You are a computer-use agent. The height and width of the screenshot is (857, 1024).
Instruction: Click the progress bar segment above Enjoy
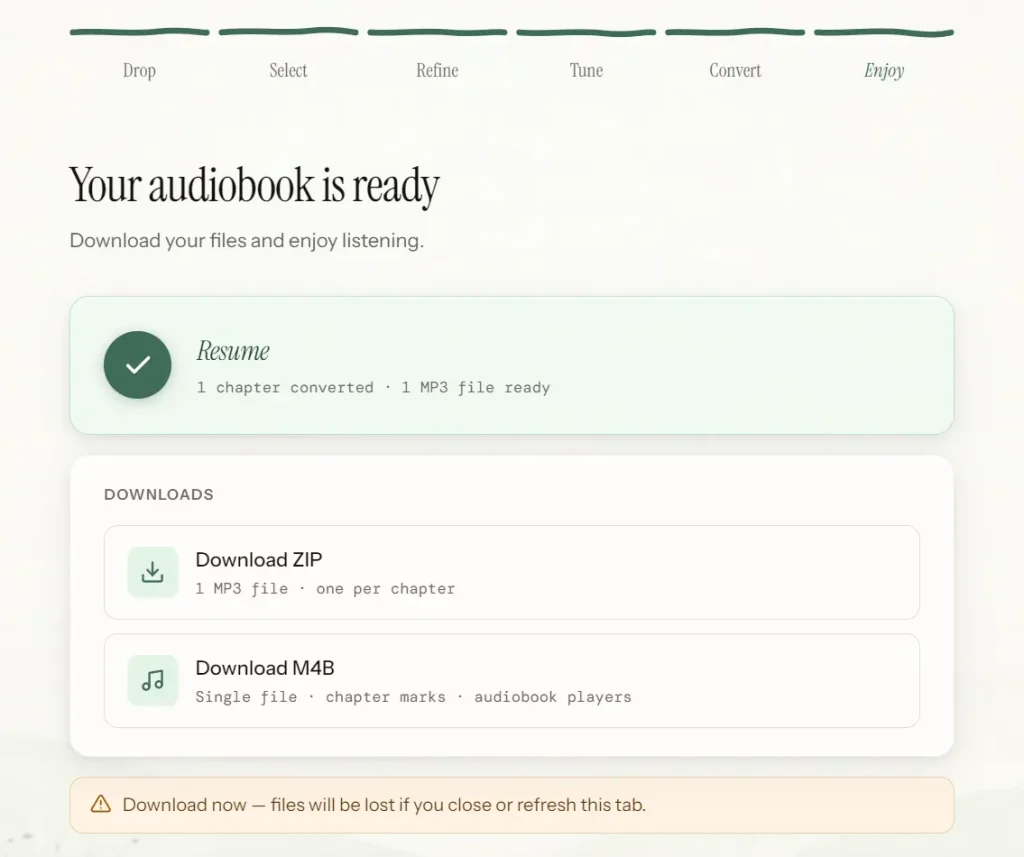click(884, 32)
